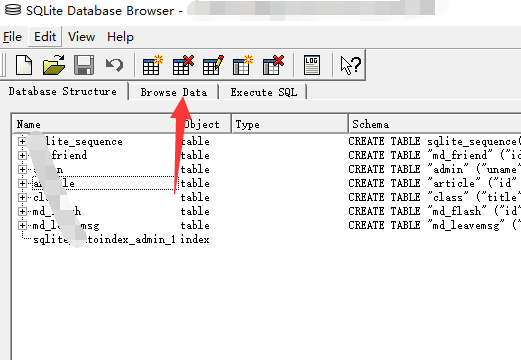Click the Save floppy disk icon
The image size is (521, 360).
(84, 65)
